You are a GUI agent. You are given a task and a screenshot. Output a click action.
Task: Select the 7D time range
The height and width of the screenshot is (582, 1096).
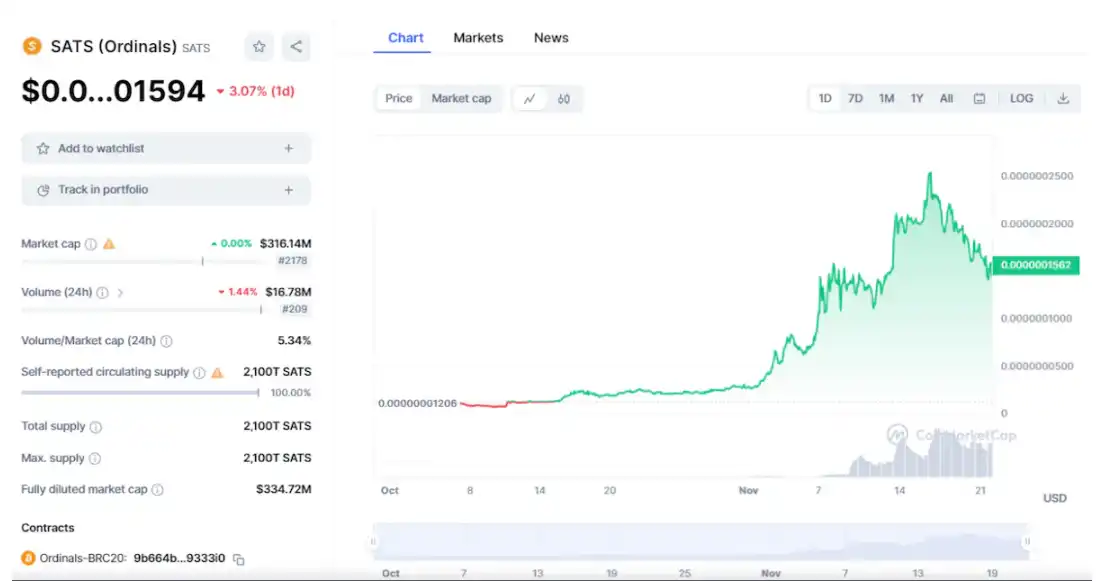point(855,98)
